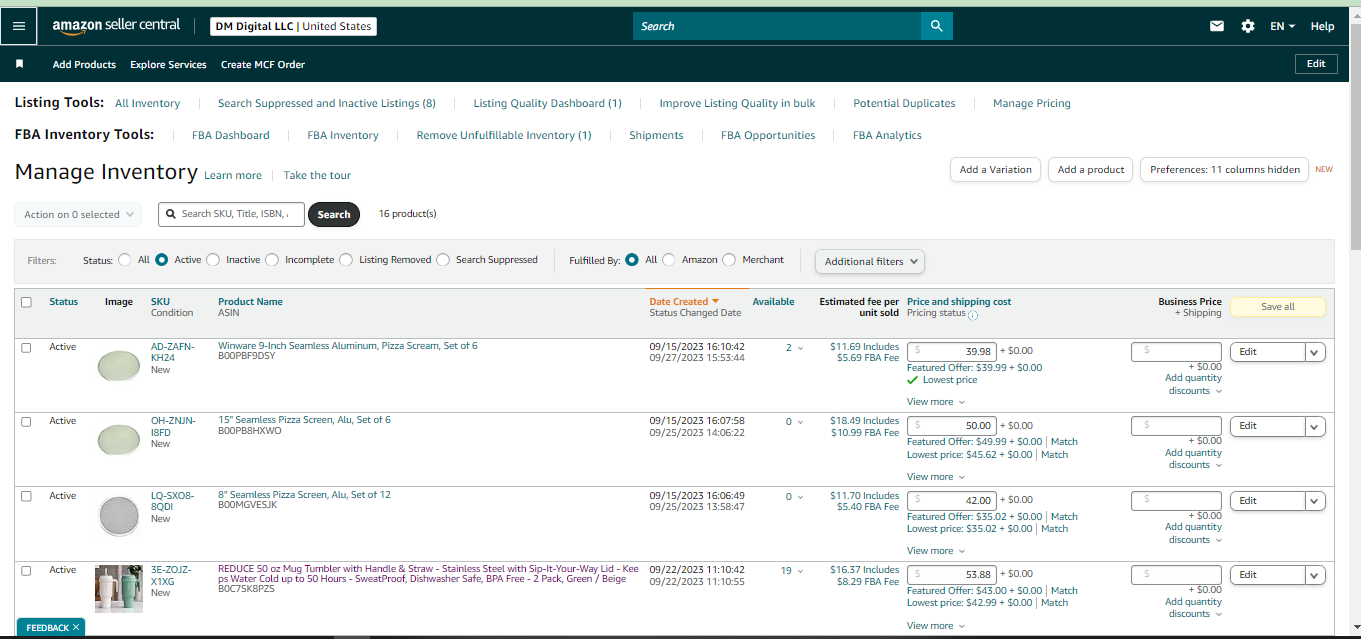Image resolution: width=1361 pixels, height=639 pixels.
Task: Click the Pricing status info icon
Action: click(x=973, y=315)
